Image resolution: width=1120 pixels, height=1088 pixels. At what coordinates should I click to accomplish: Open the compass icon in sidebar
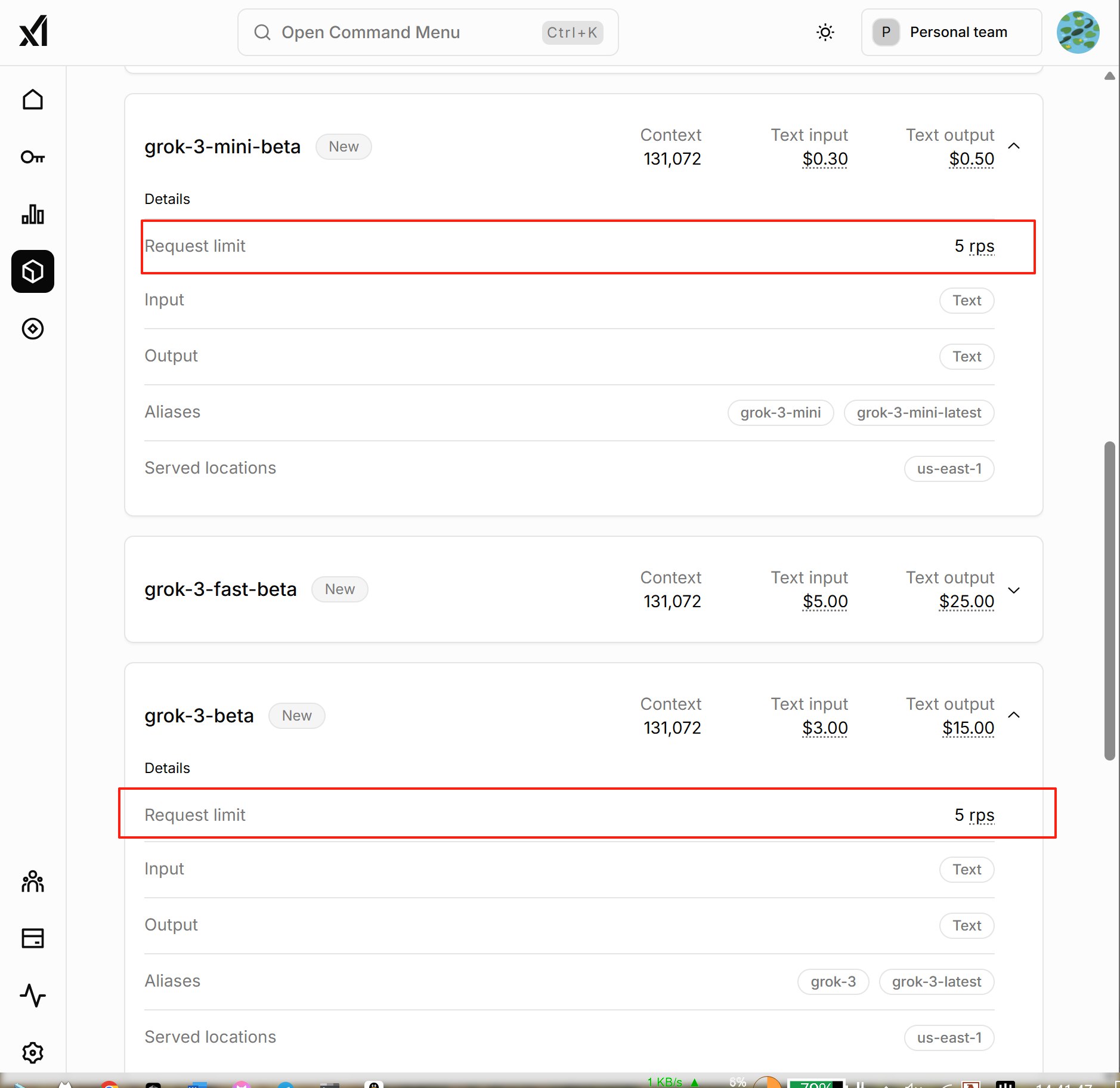(x=33, y=329)
